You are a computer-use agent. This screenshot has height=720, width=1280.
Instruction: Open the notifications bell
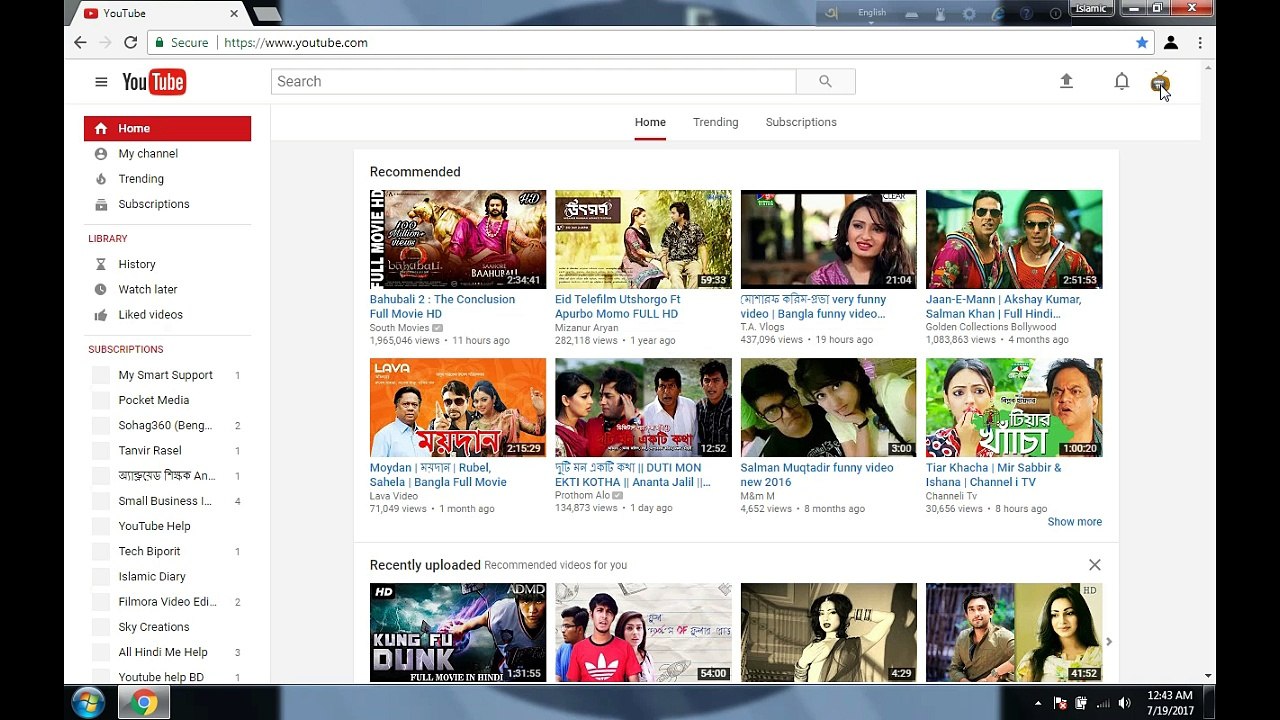1122,82
